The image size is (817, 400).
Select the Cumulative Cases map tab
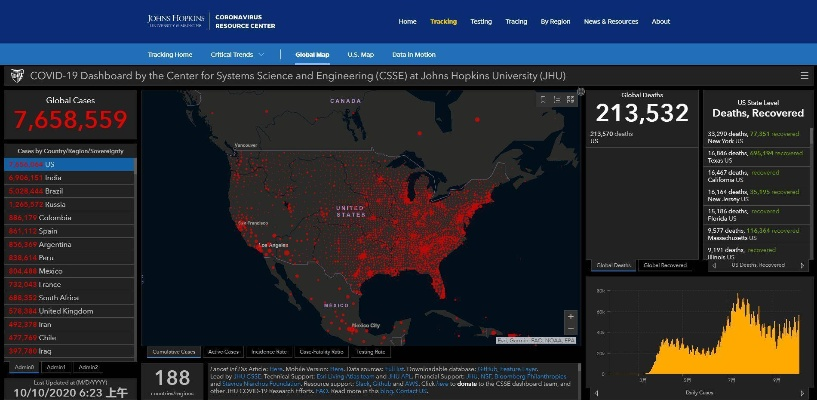point(174,352)
